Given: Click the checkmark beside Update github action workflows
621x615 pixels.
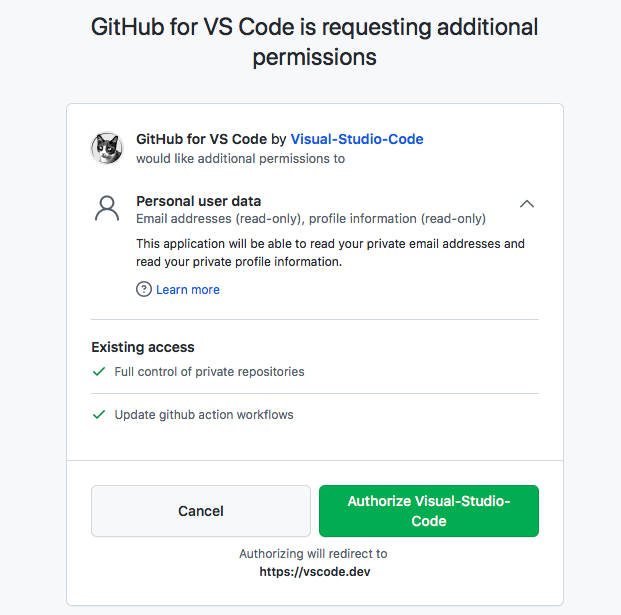Looking at the screenshot, I should click(x=99, y=414).
